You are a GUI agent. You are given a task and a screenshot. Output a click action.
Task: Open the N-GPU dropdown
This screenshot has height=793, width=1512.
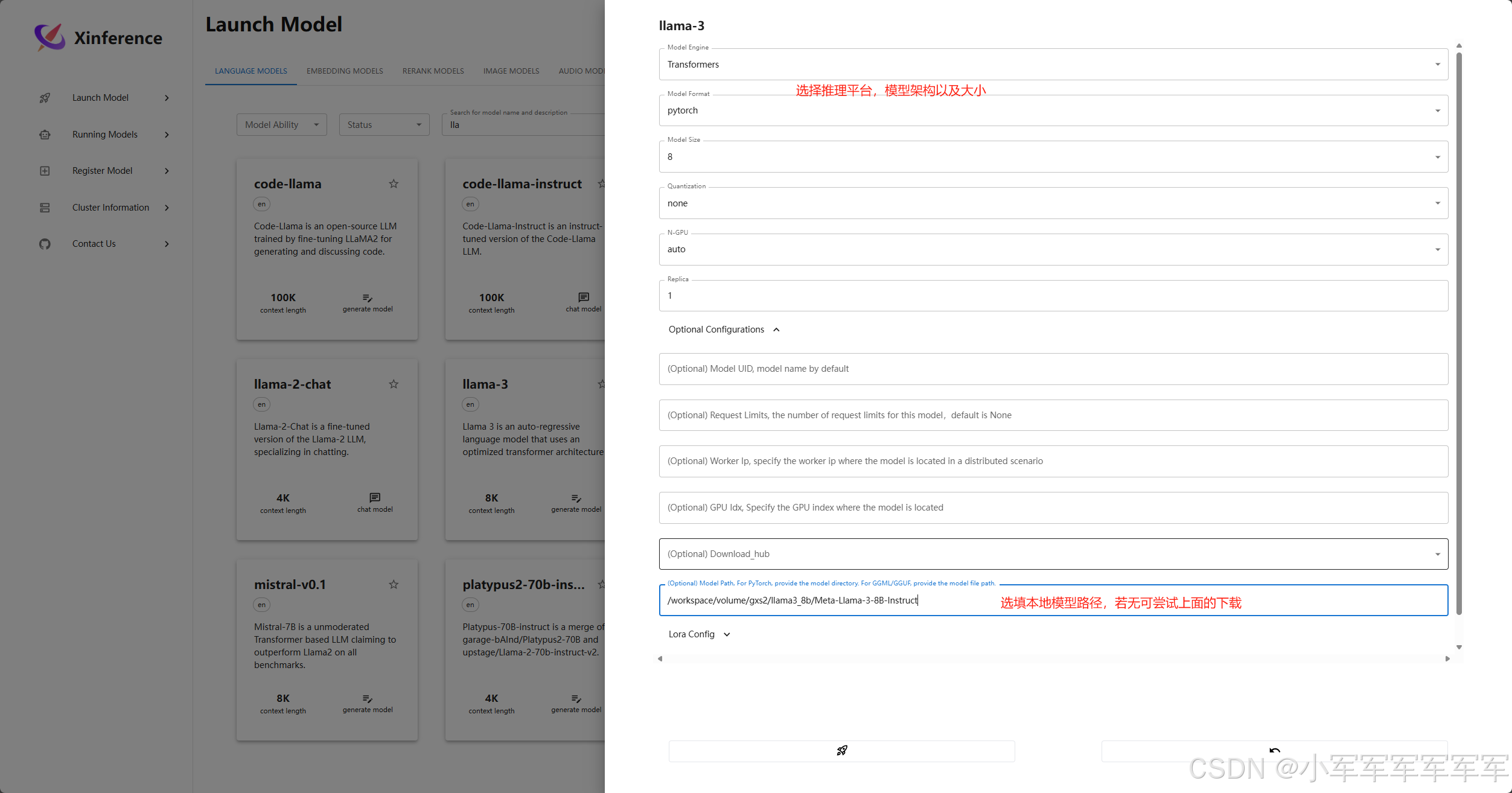[x=1053, y=249]
